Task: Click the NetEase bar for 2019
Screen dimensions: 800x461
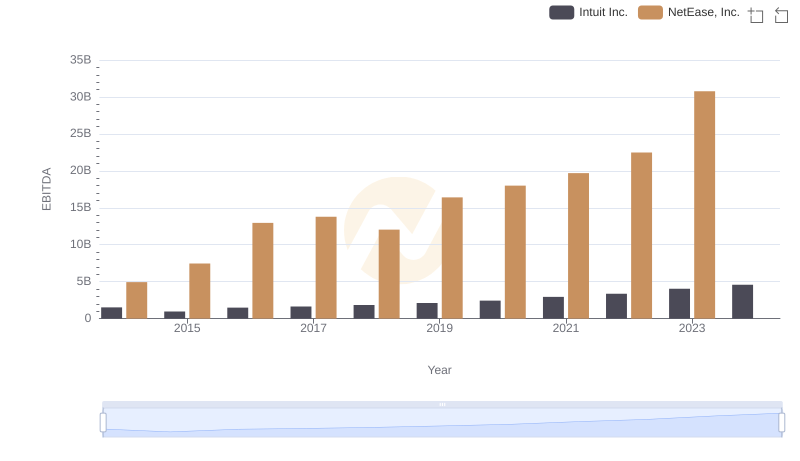Action: [x=452, y=258]
